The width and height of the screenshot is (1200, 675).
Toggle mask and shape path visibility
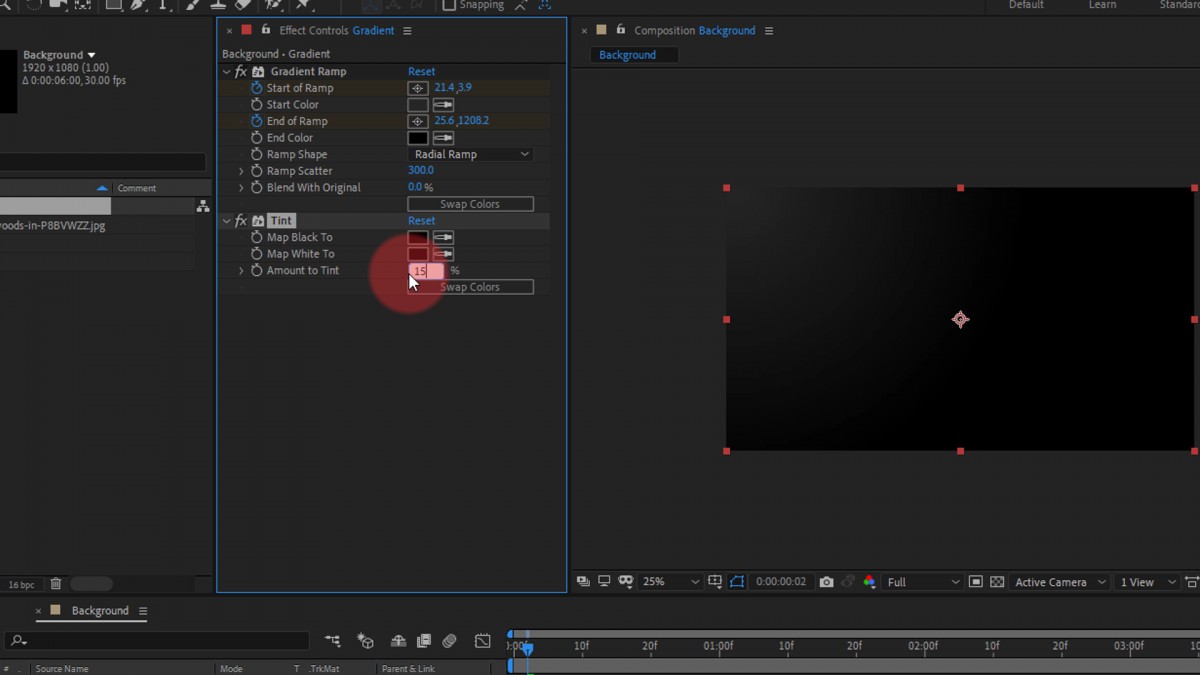[x=737, y=582]
